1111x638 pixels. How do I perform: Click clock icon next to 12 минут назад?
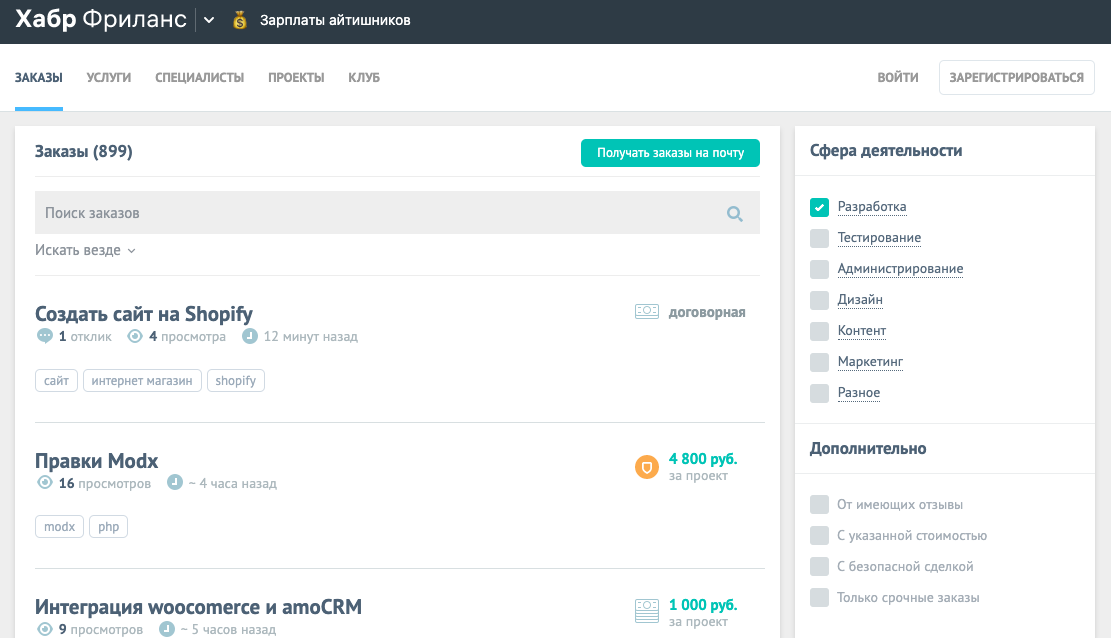click(249, 336)
